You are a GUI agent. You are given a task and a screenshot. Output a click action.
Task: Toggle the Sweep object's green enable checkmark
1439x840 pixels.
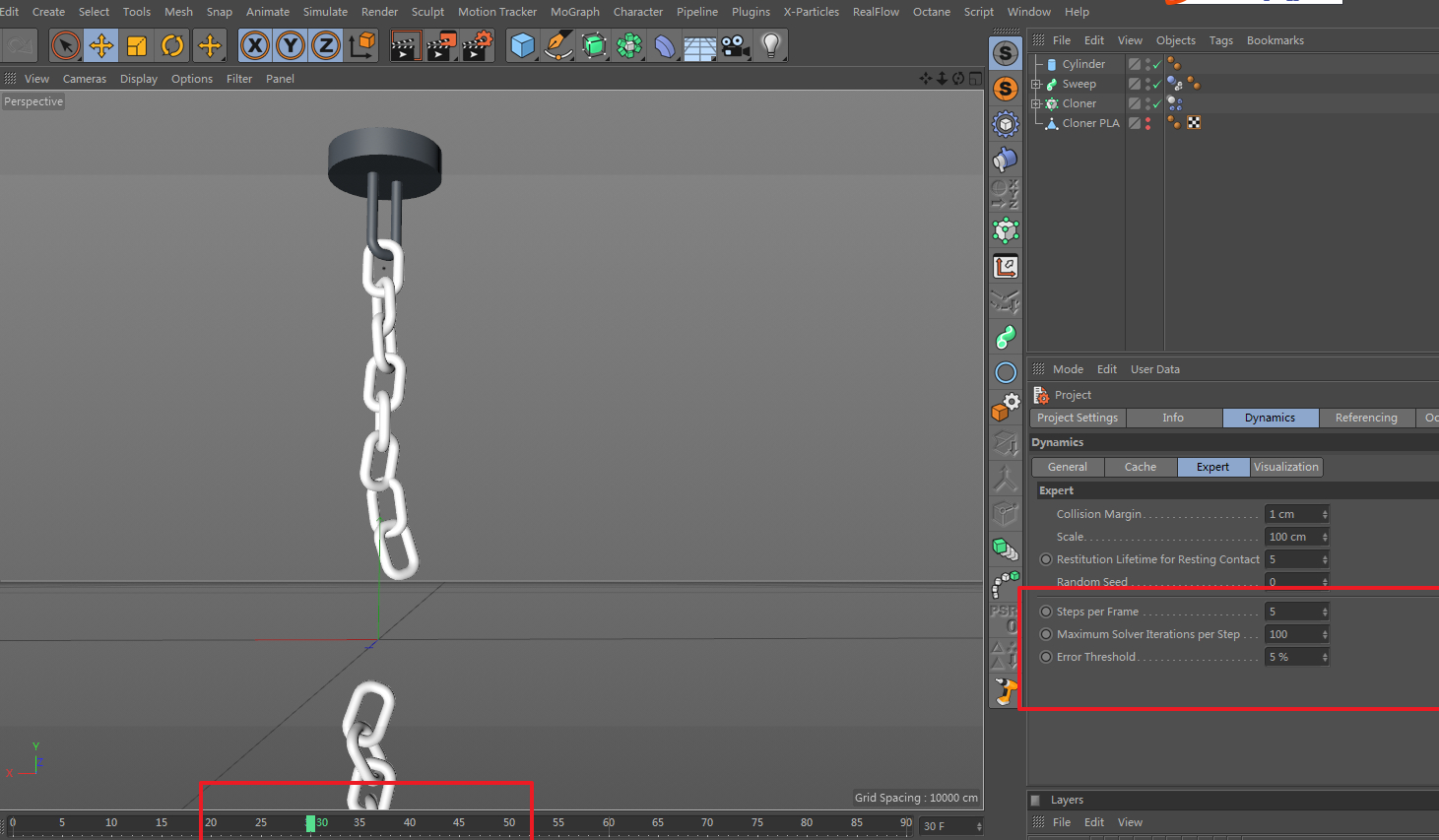[1157, 85]
